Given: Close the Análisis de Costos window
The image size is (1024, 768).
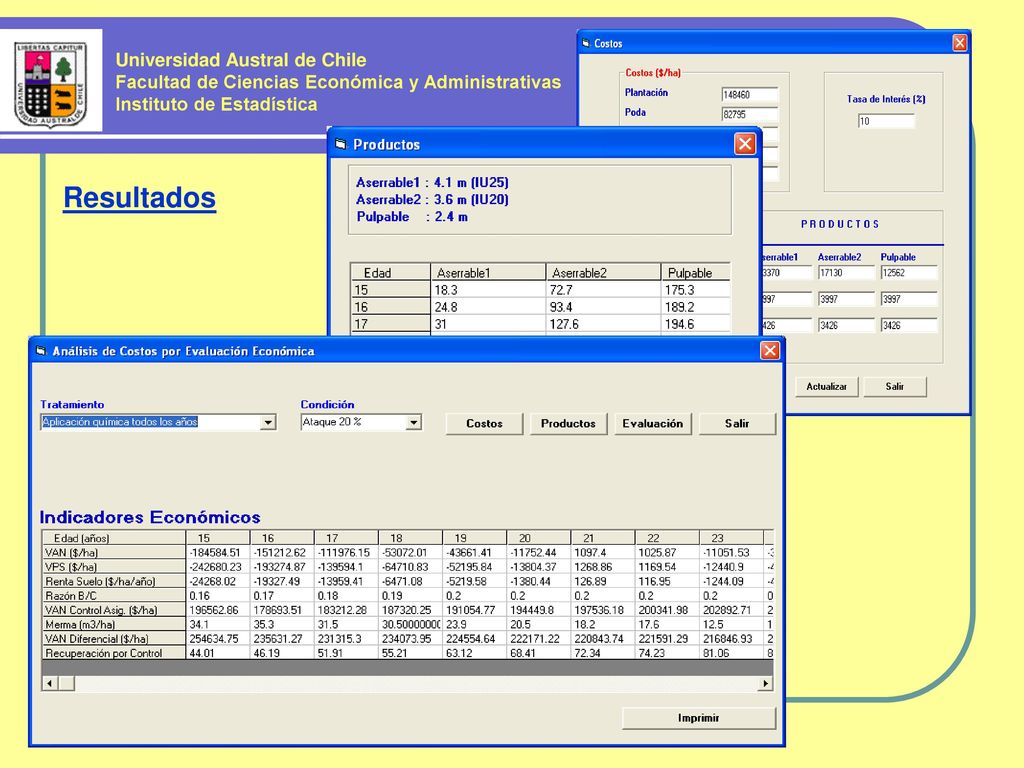Looking at the screenshot, I should coord(770,351).
